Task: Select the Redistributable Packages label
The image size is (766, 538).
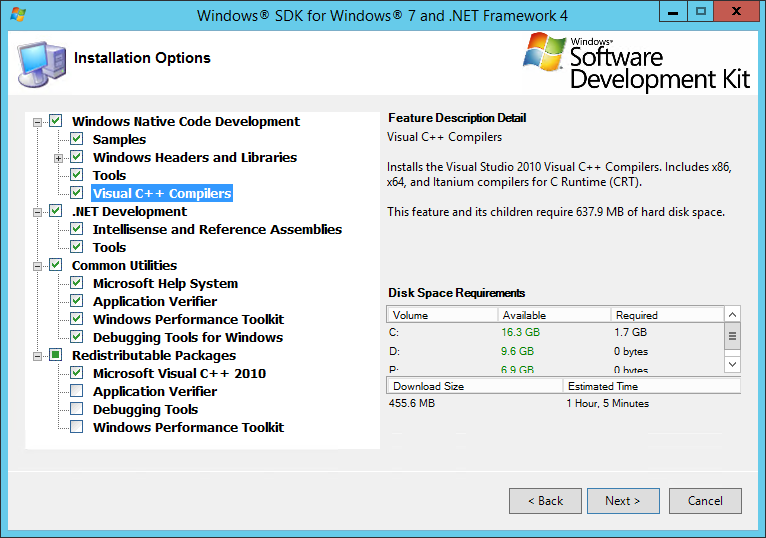Action: coord(154,356)
